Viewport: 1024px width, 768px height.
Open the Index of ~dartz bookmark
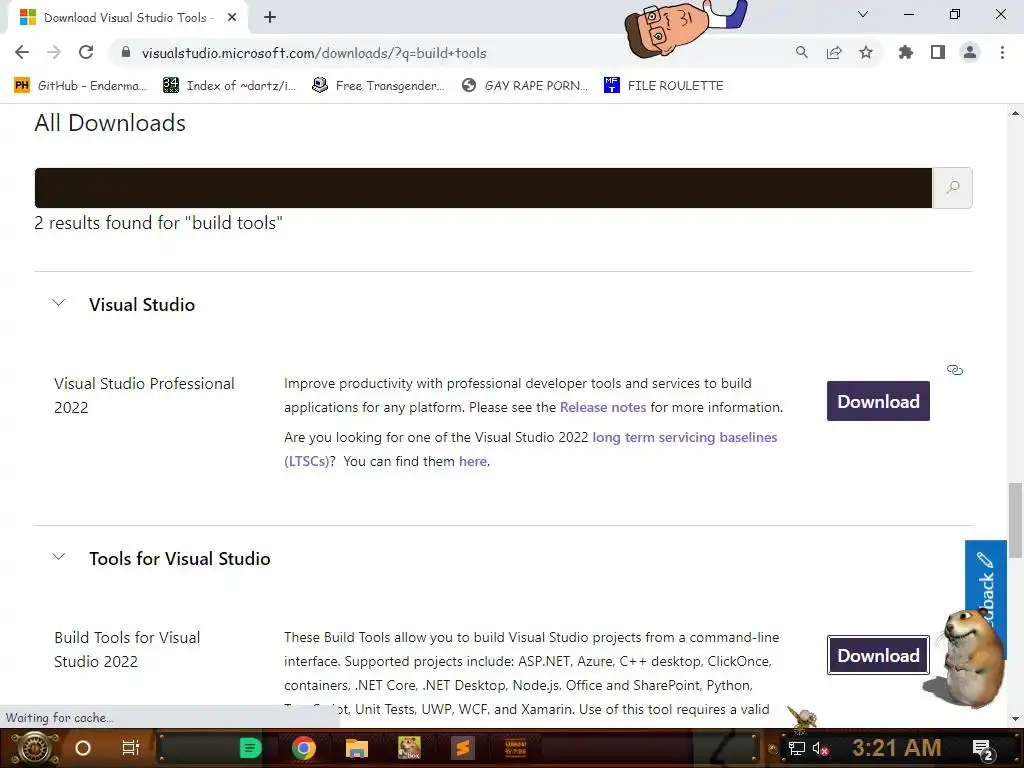click(x=230, y=86)
